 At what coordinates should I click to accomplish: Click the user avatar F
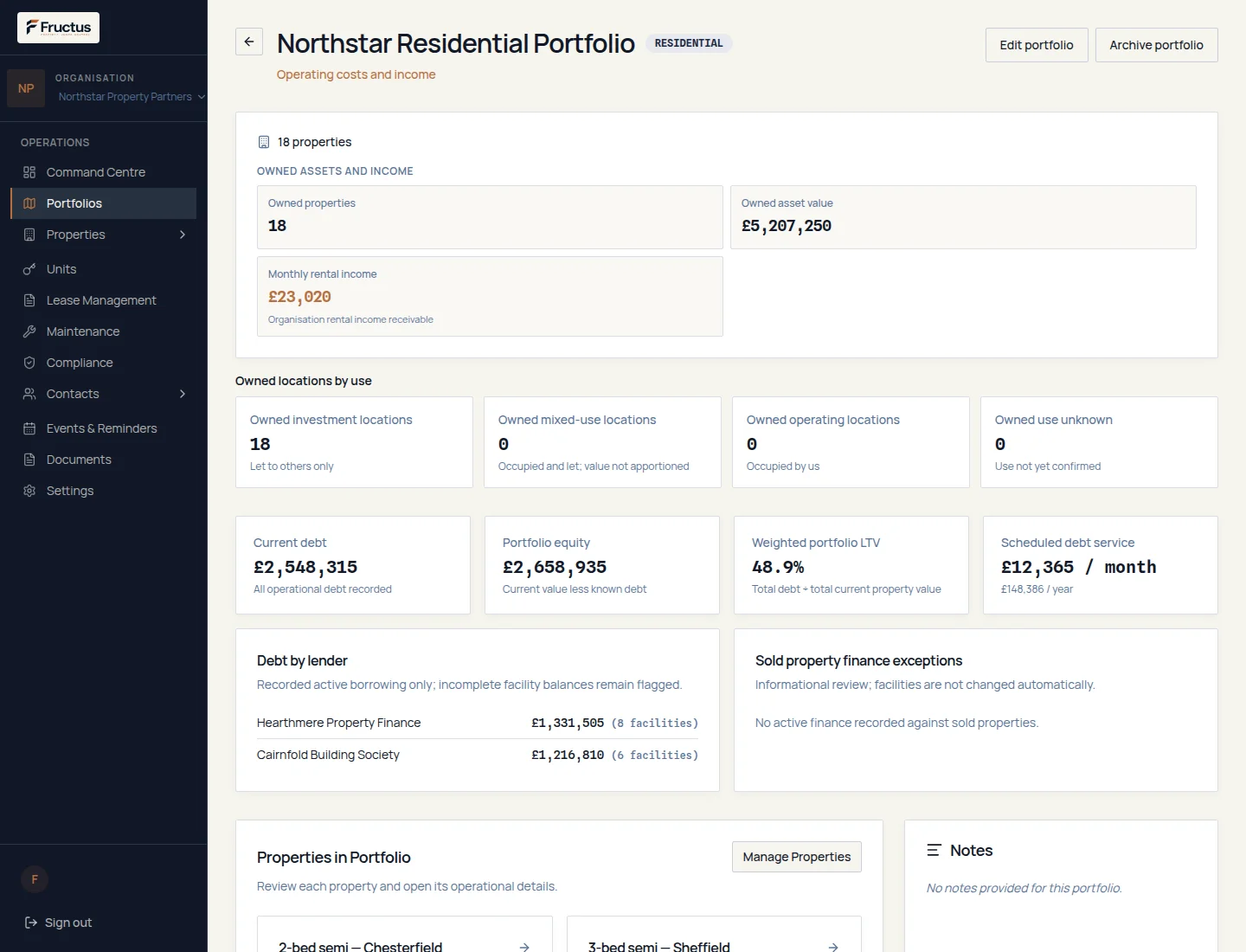pos(35,879)
